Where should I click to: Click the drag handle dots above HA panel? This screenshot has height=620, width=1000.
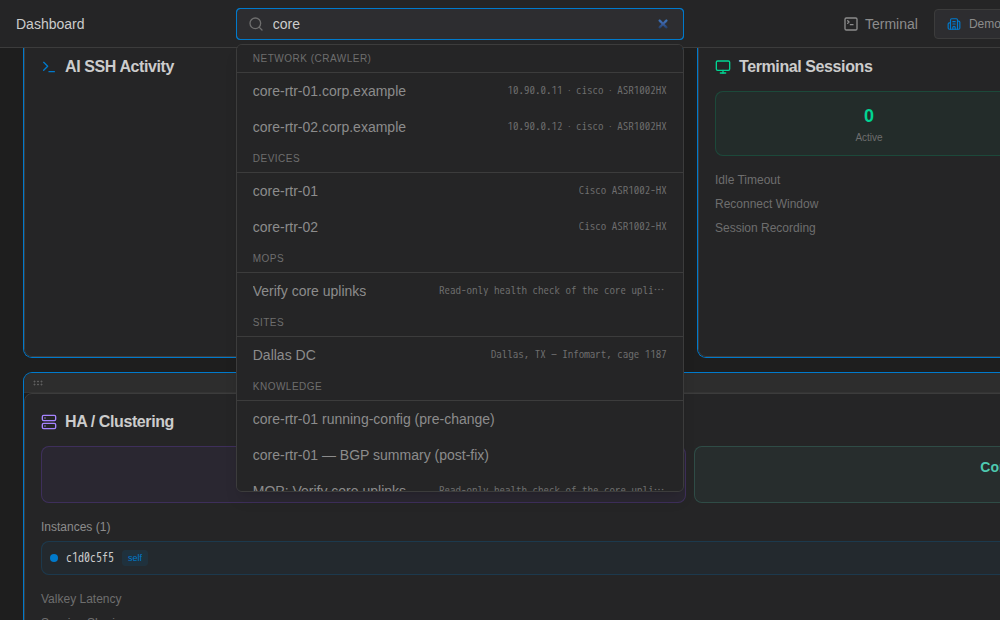(x=38, y=383)
